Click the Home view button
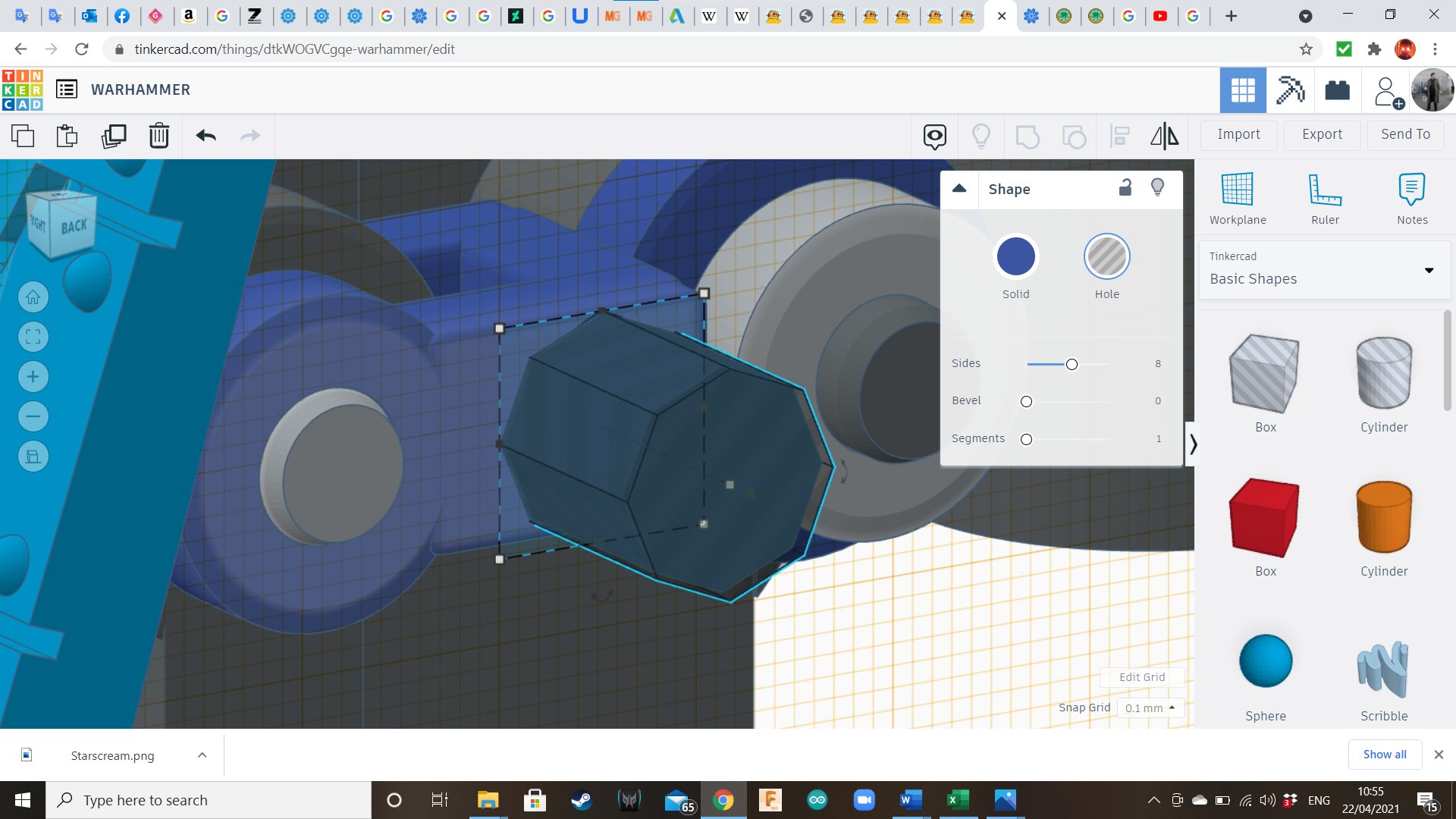The height and width of the screenshot is (819, 1456). point(33,297)
